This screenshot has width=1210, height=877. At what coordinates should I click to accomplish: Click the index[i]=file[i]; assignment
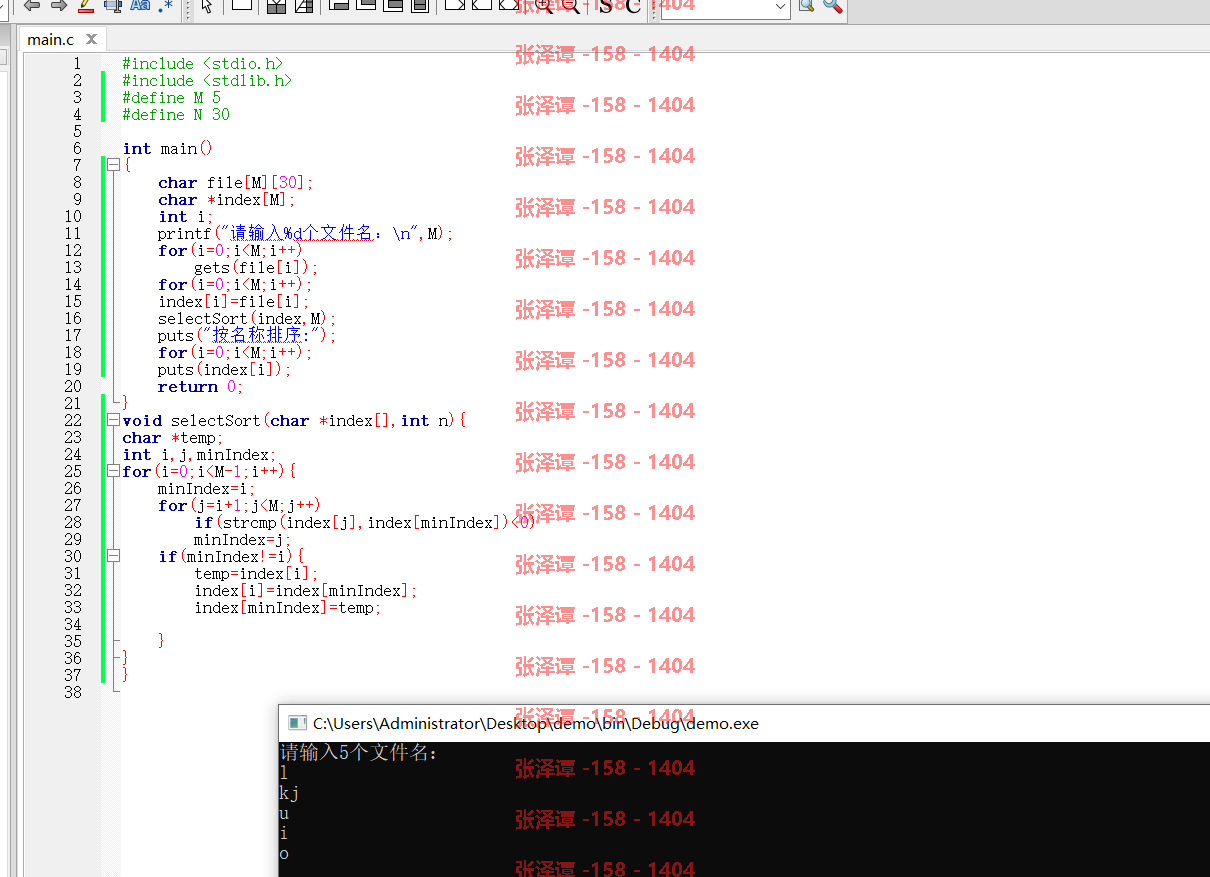coord(234,302)
